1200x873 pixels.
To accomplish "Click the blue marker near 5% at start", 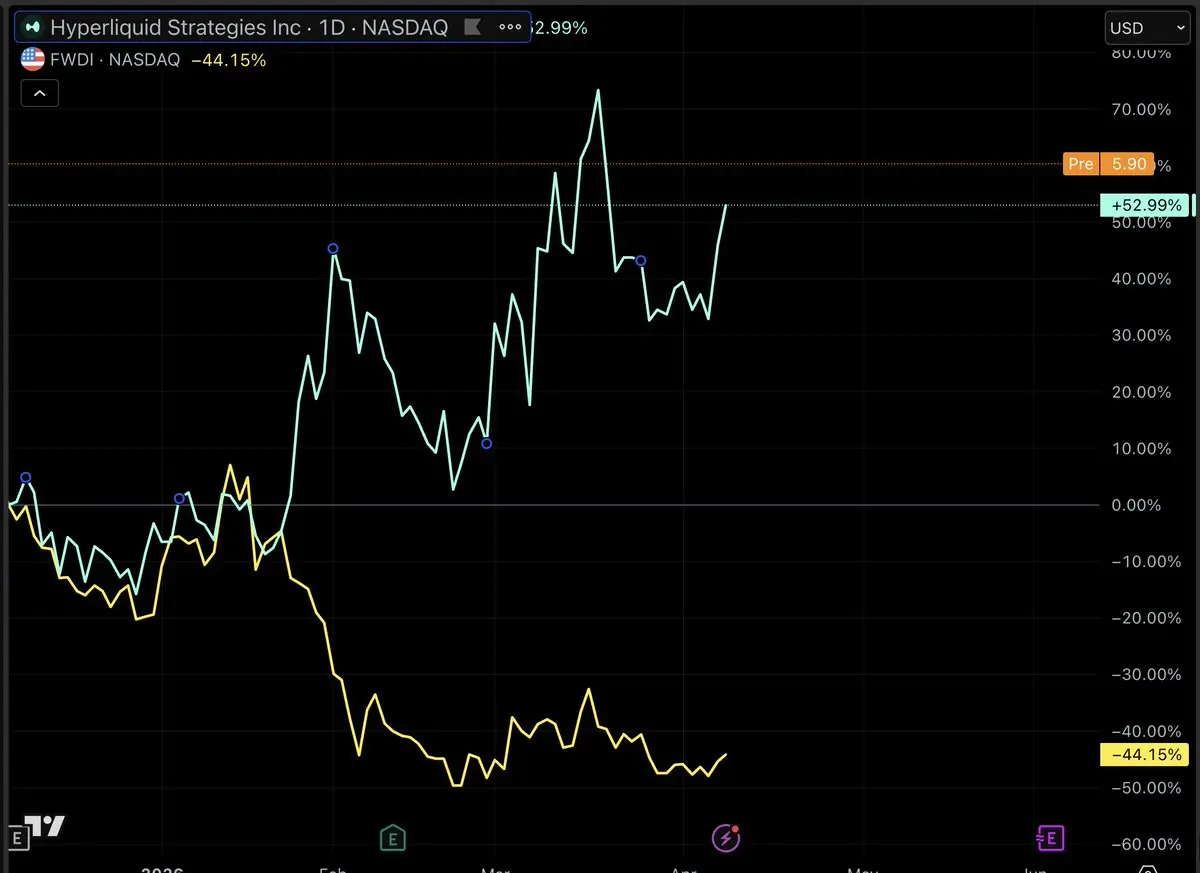I will point(26,478).
